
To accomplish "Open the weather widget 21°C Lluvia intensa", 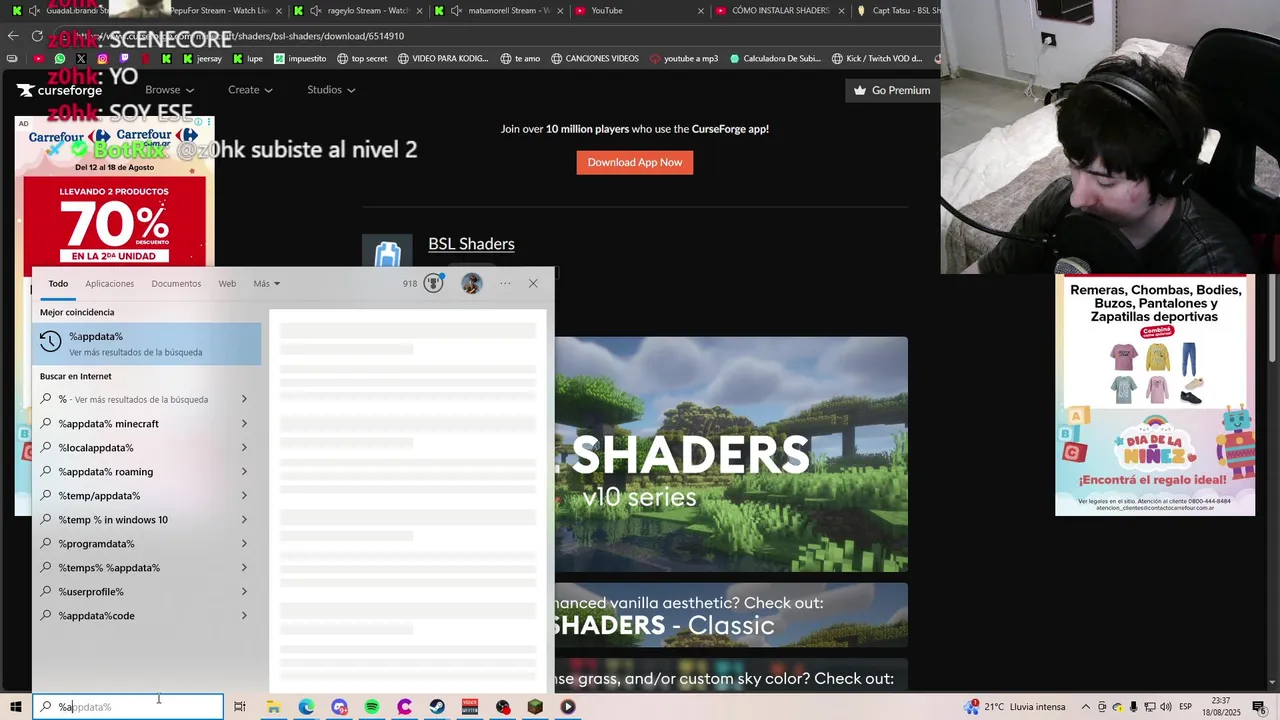I will point(1015,707).
